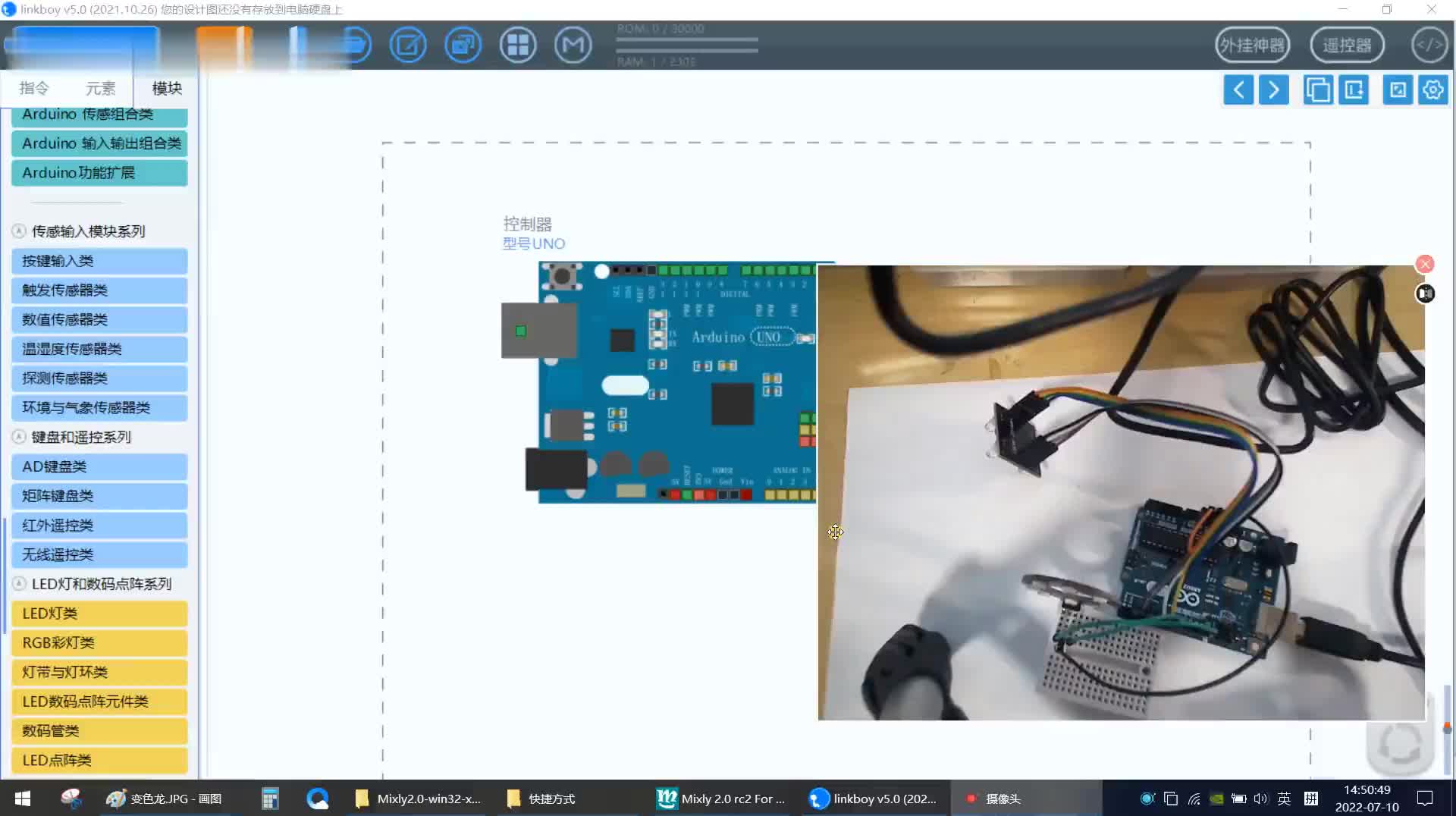
Task: Click the USB port on the Arduino diagram
Action: pyautogui.click(x=538, y=330)
